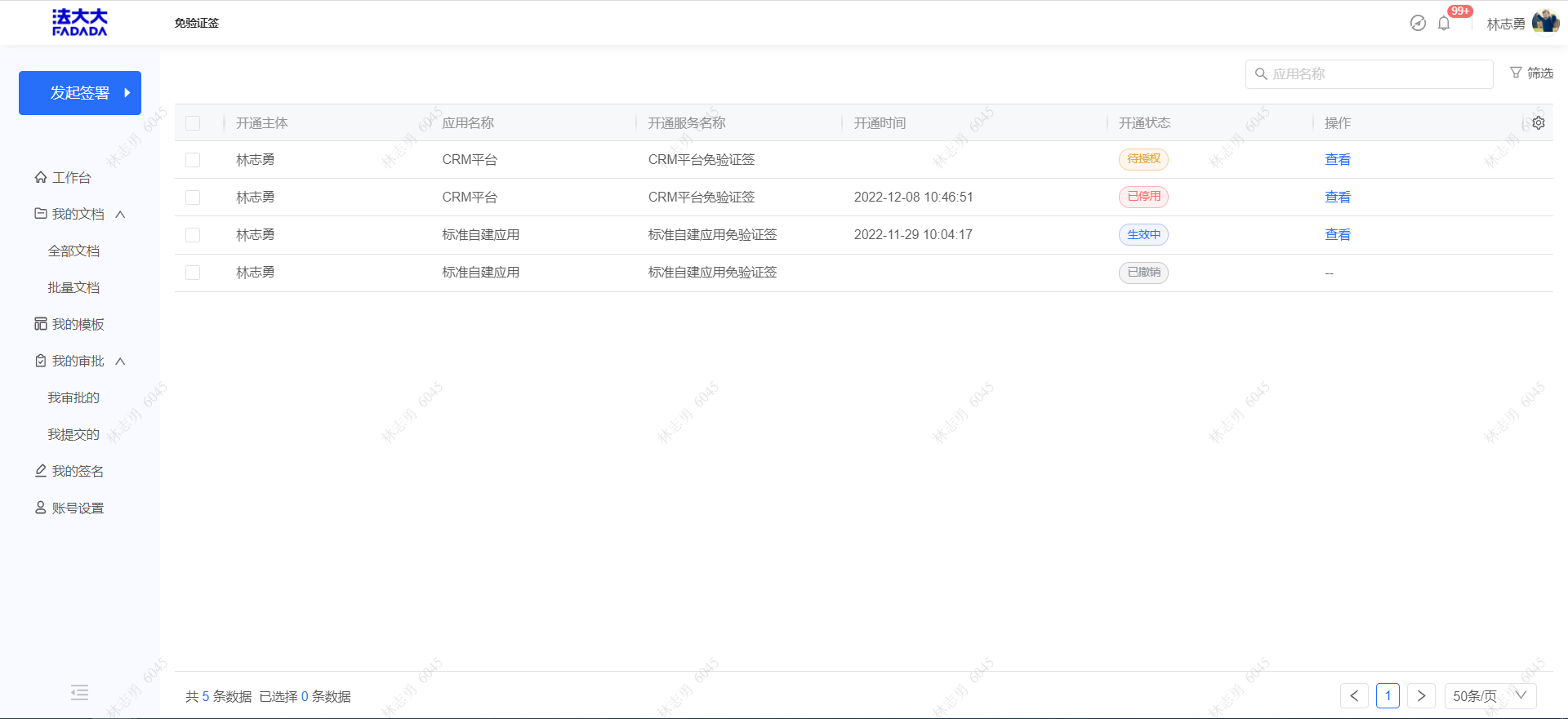The width and height of the screenshot is (1568, 719).
Task: Click the 共 5 条数据 total count
Action: [219, 696]
